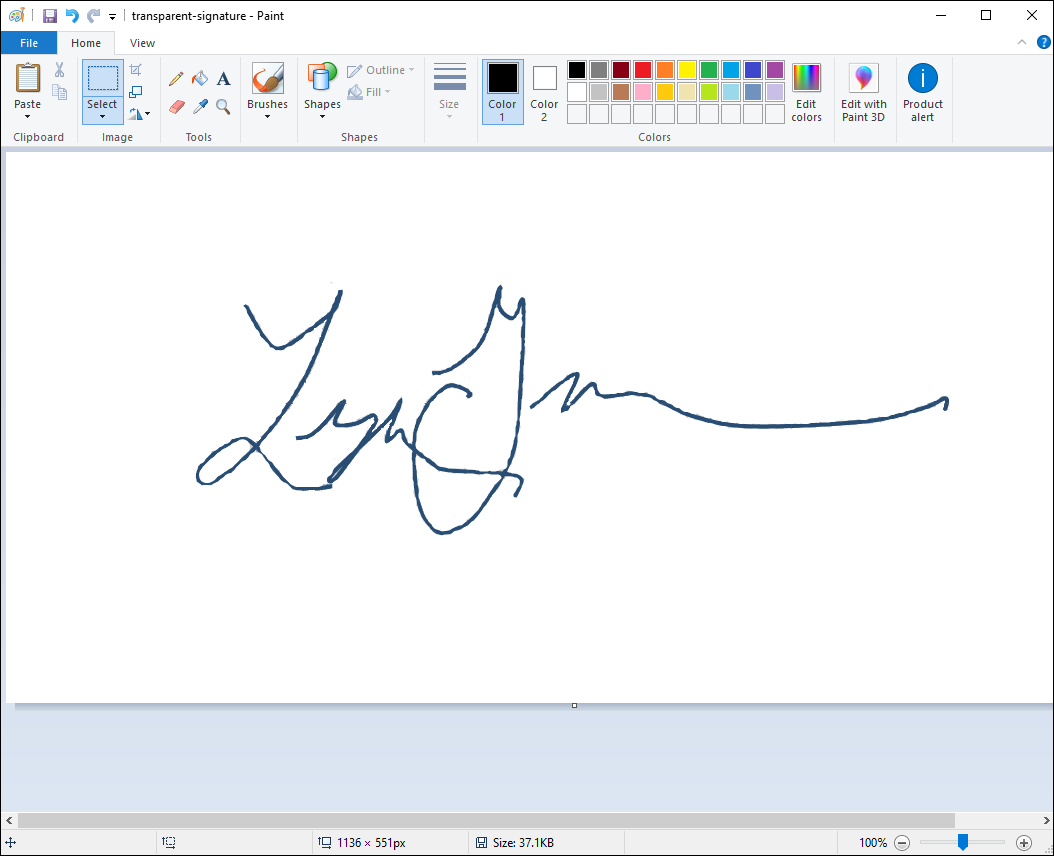1054x856 pixels.
Task: Click the Crop icon
Action: pos(136,70)
